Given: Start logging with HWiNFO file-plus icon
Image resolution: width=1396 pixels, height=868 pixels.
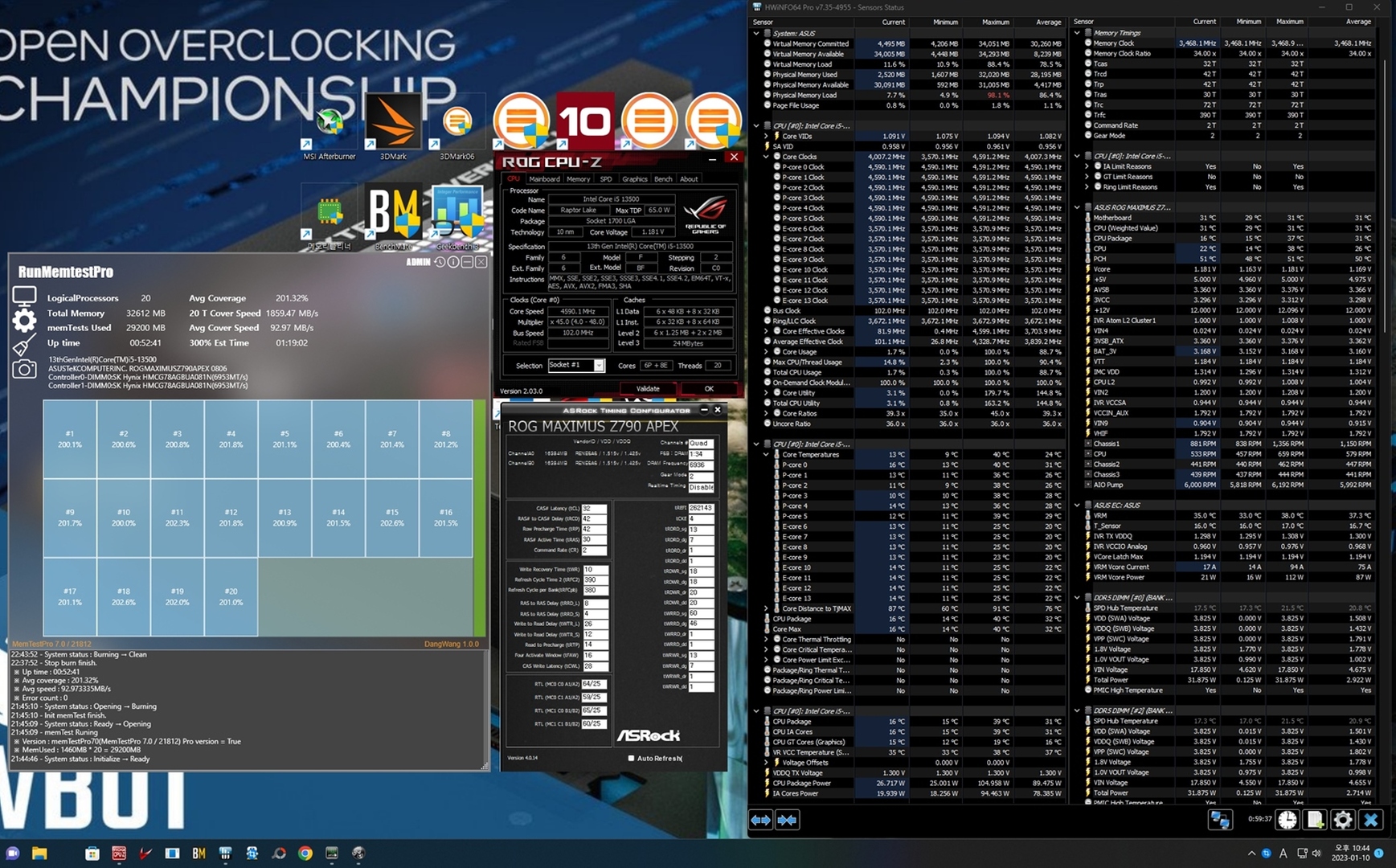Looking at the screenshot, I should 1315,820.
